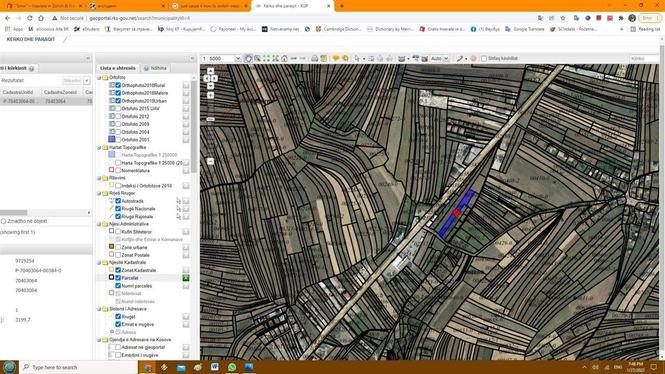Select the P-70403064 search result row
Screen dimensions: 665x374
point(46,101)
